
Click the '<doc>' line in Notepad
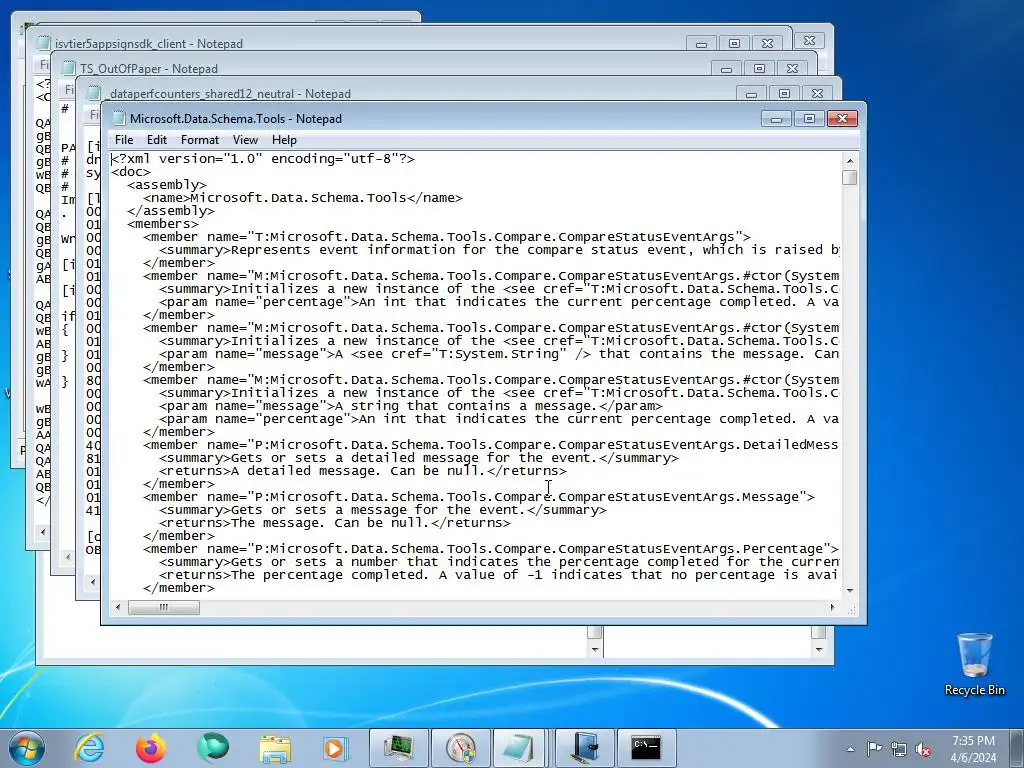click(131, 172)
